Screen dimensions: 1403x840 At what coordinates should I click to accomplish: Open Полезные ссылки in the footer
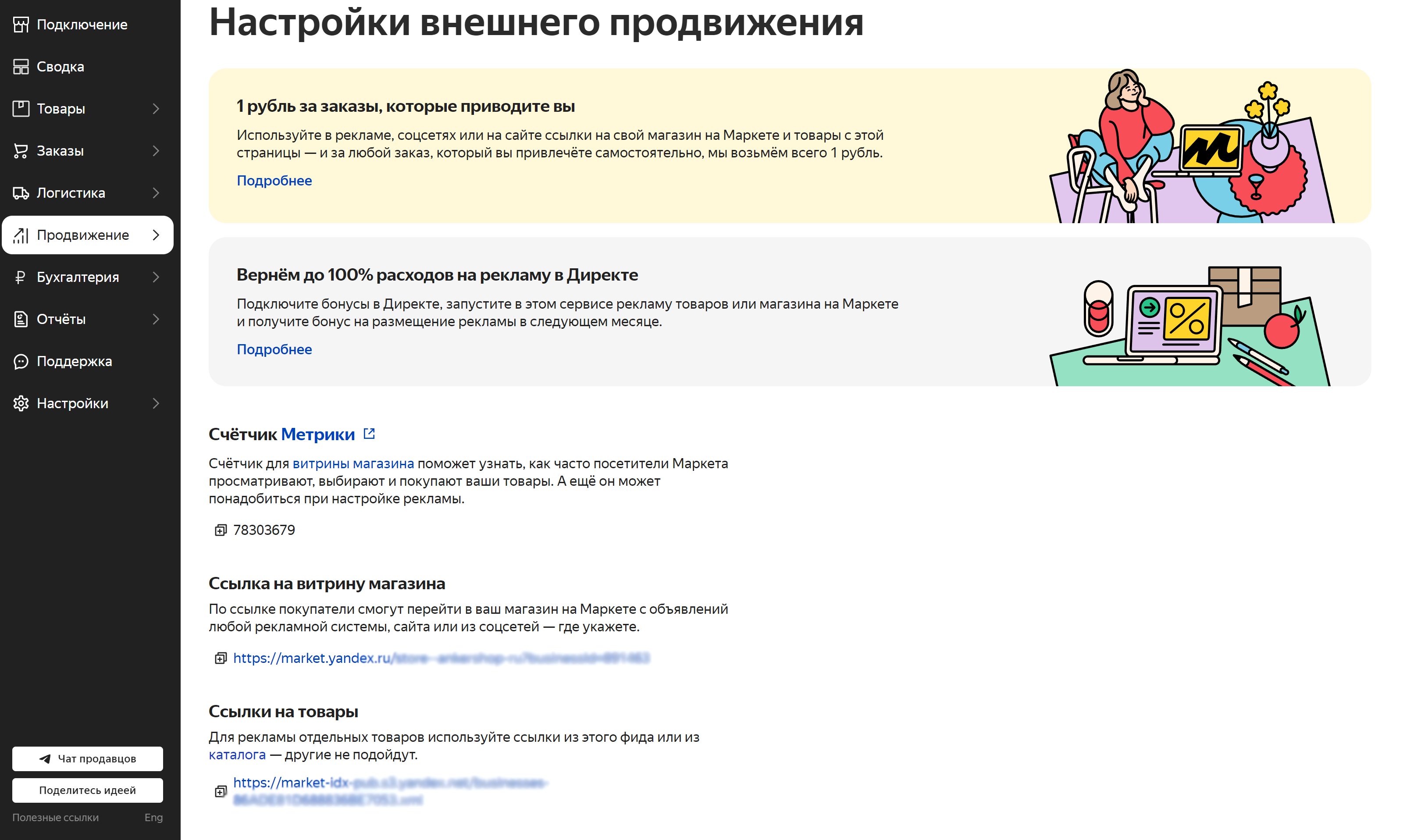(56, 817)
